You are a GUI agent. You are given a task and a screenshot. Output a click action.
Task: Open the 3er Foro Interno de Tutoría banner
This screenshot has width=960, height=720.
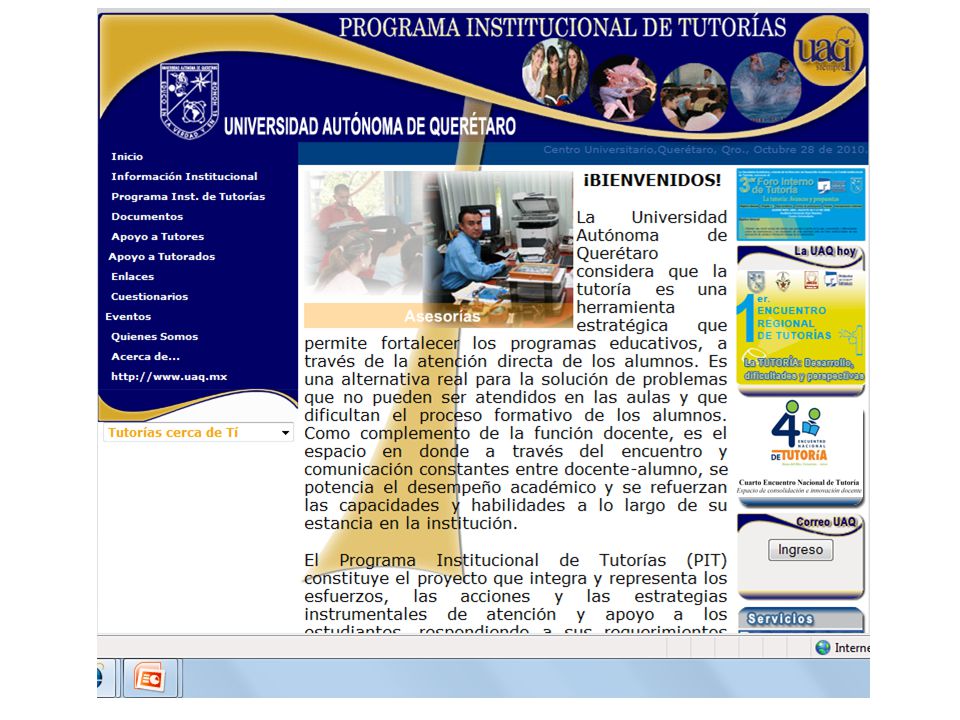click(x=801, y=204)
